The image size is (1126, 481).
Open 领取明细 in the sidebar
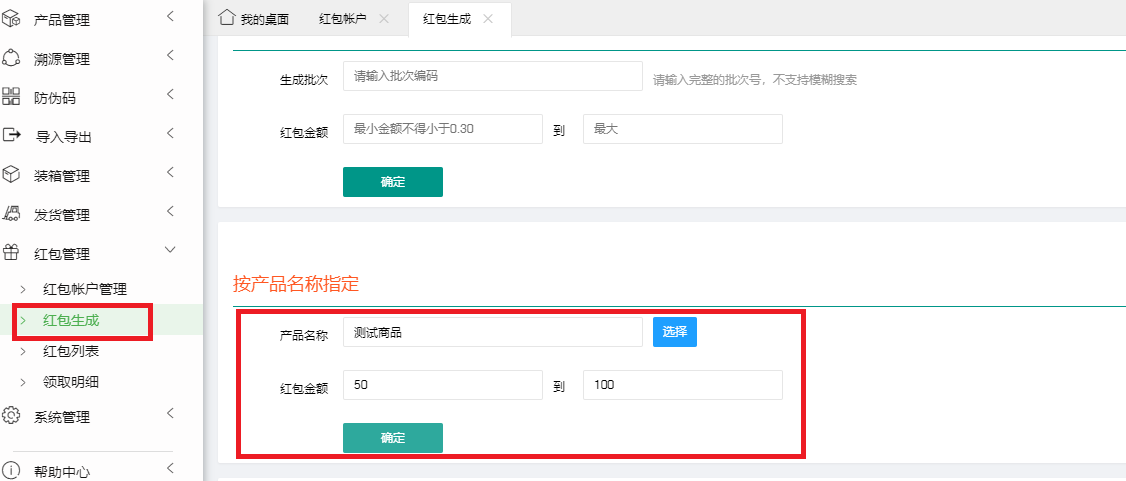click(x=71, y=381)
